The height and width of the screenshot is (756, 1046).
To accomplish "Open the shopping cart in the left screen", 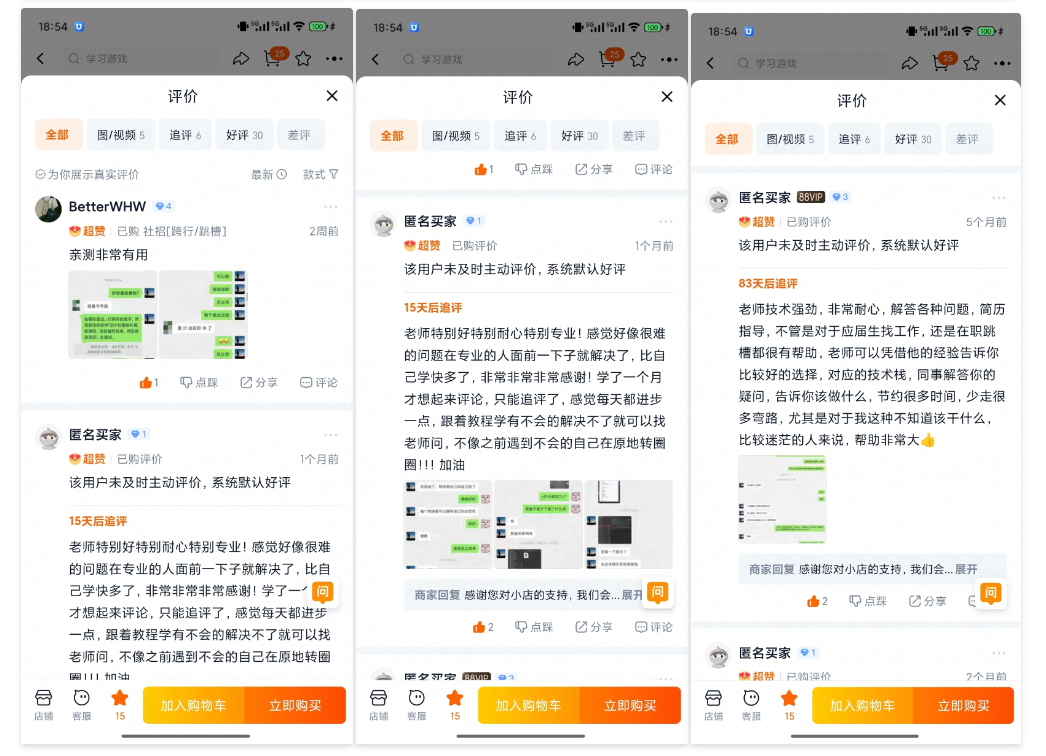I will 272,59.
